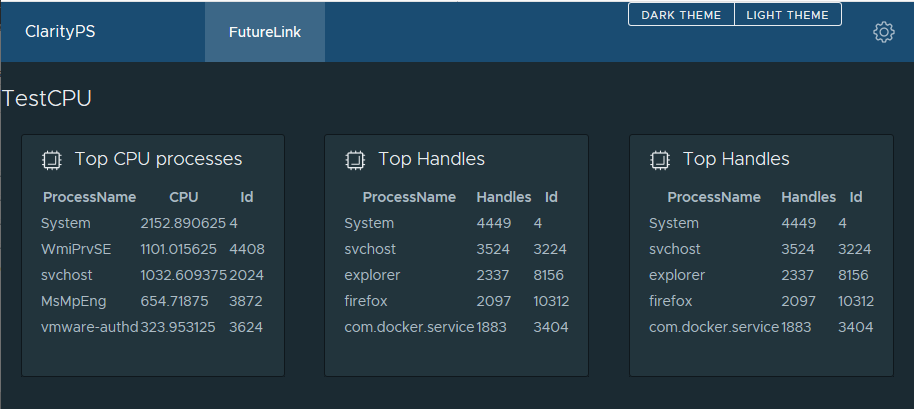Click the Top CPU processes card title
Viewport: 914px width, 409px height.
click(158, 159)
